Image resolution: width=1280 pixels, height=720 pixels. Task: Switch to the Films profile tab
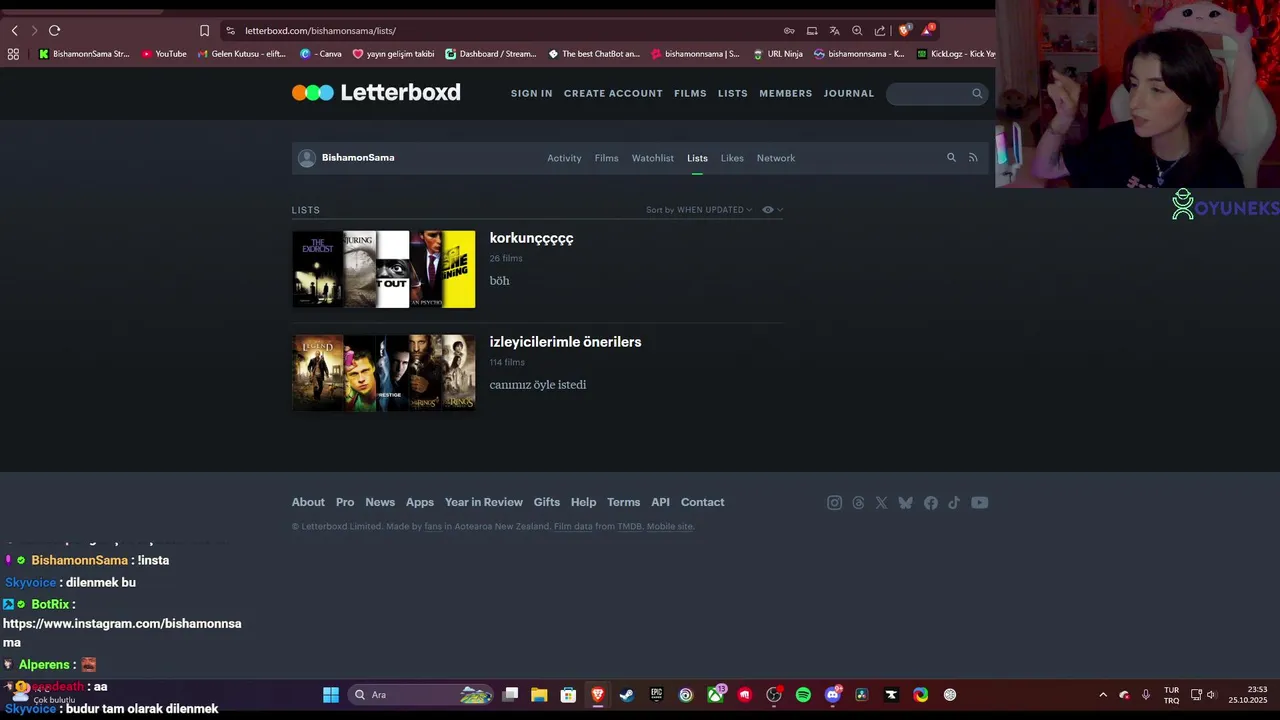(607, 158)
